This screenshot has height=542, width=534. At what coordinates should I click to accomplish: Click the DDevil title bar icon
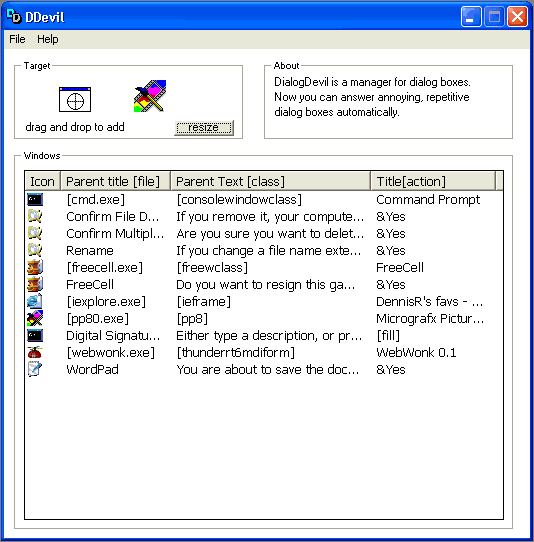tap(14, 16)
